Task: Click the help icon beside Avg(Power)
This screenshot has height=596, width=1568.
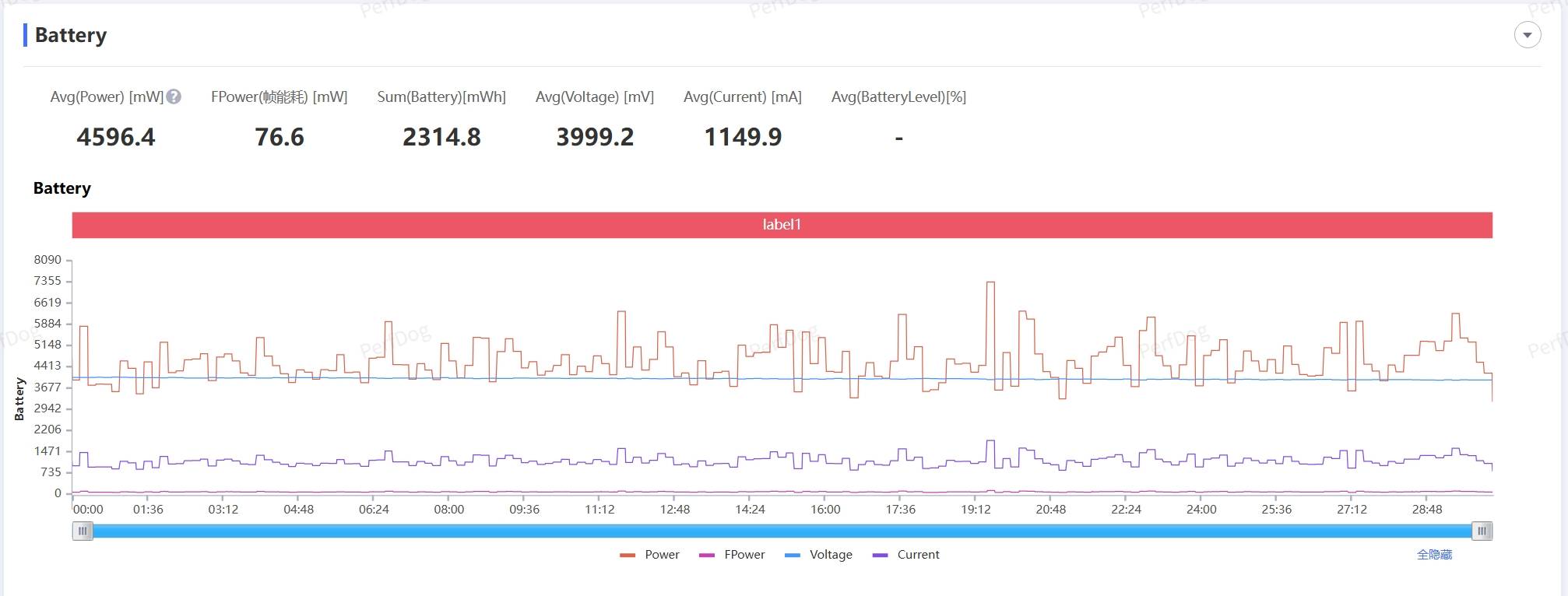Action: coord(174,96)
